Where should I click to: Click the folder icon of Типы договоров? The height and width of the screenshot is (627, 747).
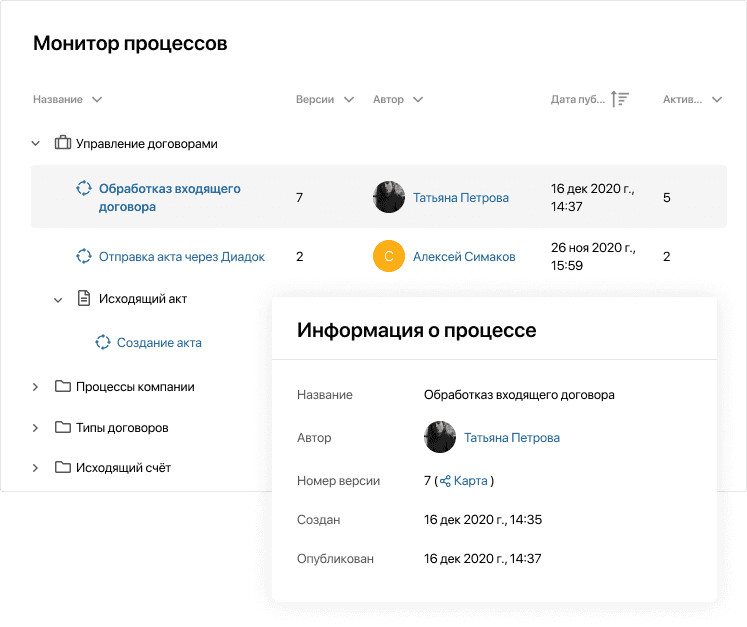tap(62, 427)
